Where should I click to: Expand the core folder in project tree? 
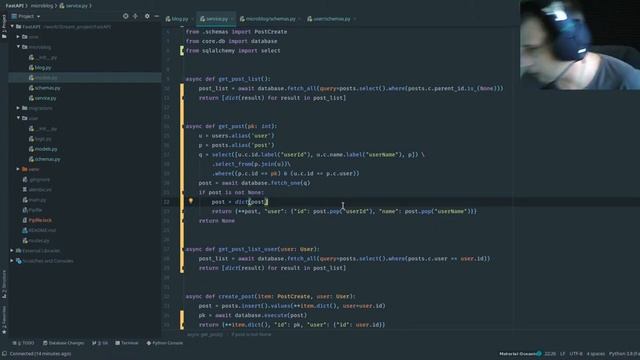point(18,37)
